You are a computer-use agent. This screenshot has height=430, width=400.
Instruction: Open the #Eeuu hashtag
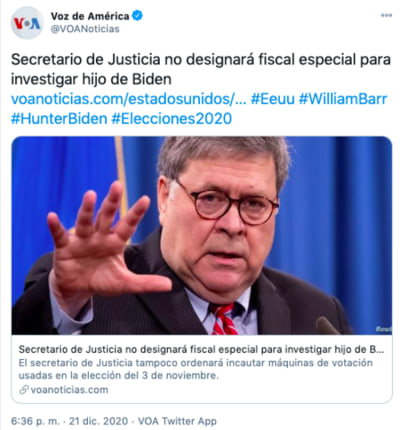pyautogui.click(x=273, y=99)
